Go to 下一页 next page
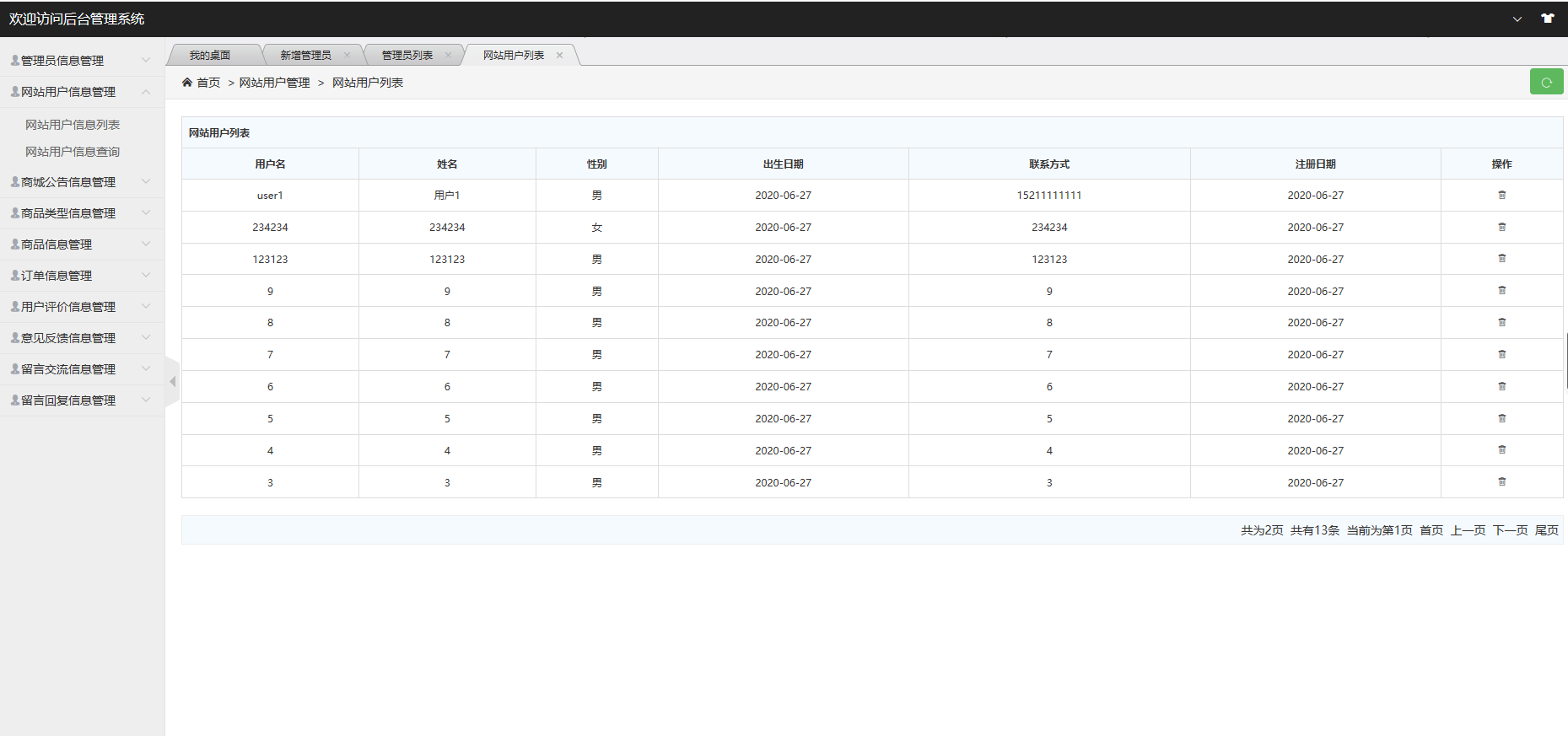 pyautogui.click(x=1510, y=530)
